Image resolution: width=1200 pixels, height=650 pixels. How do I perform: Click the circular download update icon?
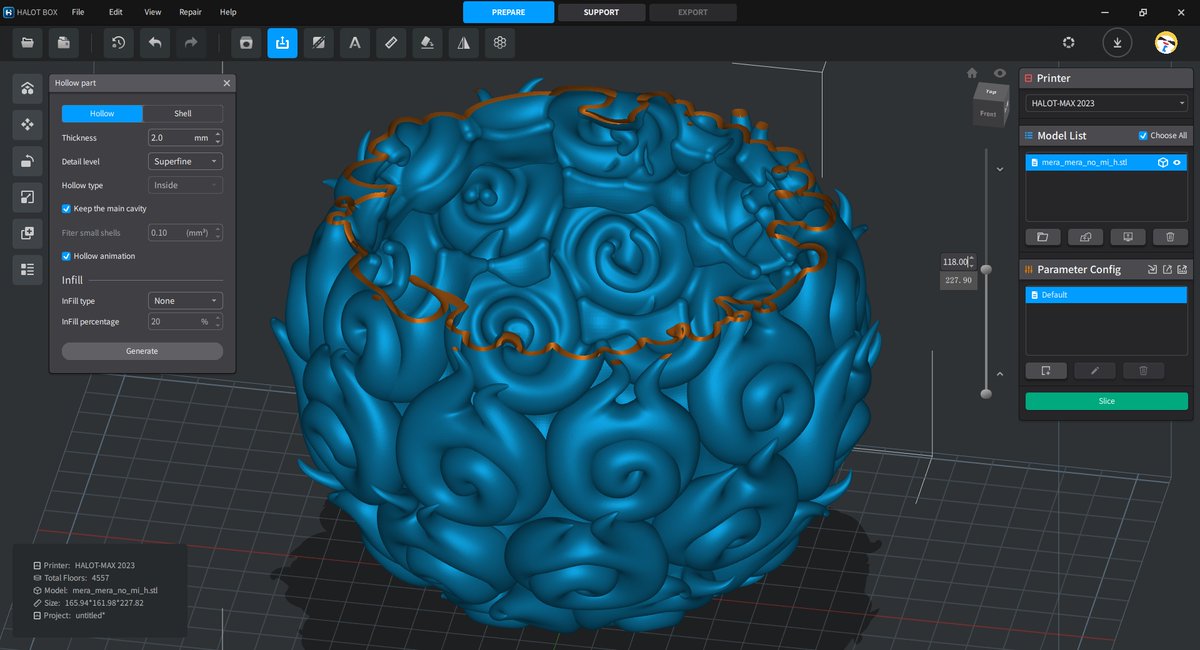(1117, 42)
